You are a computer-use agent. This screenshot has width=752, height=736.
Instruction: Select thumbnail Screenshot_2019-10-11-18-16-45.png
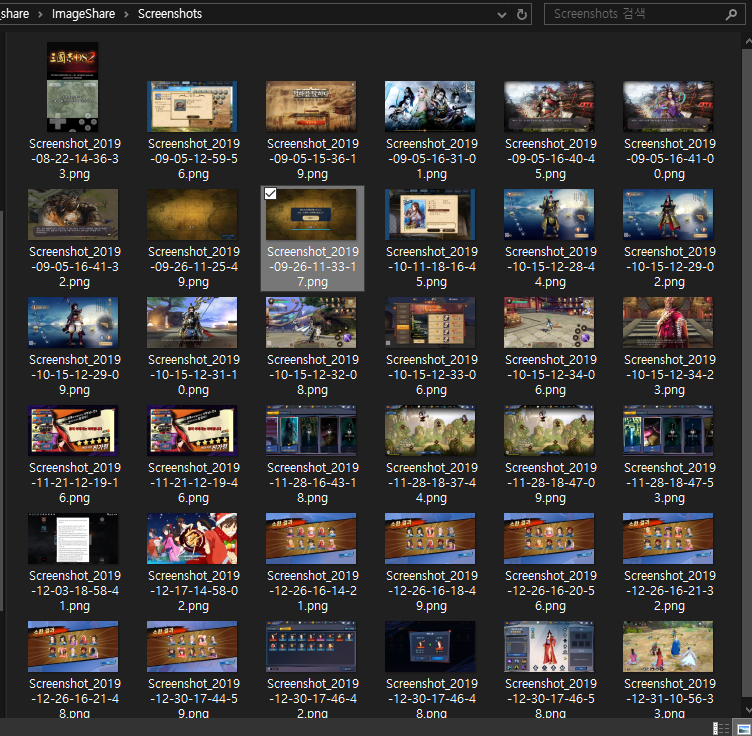pyautogui.click(x=430, y=214)
